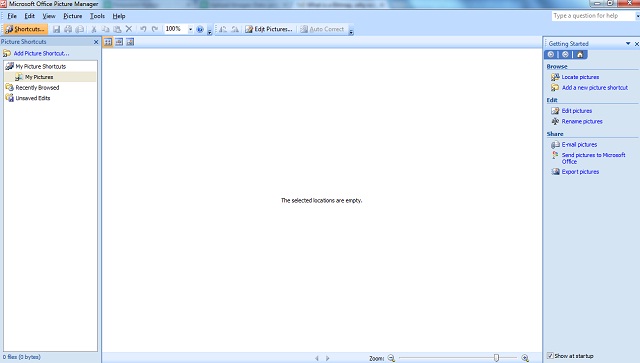Open the Picture menu
The width and height of the screenshot is (640, 363).
pos(73,16)
